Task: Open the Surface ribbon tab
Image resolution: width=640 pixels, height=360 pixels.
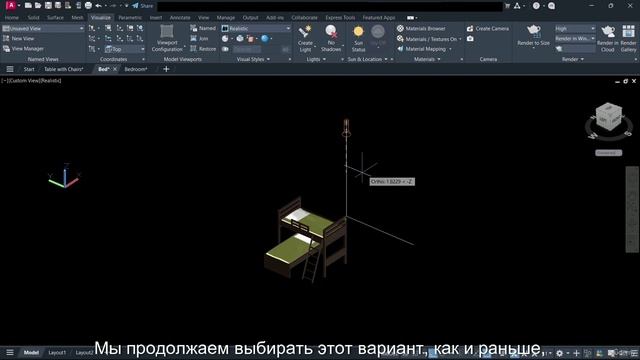Action: [x=55, y=18]
